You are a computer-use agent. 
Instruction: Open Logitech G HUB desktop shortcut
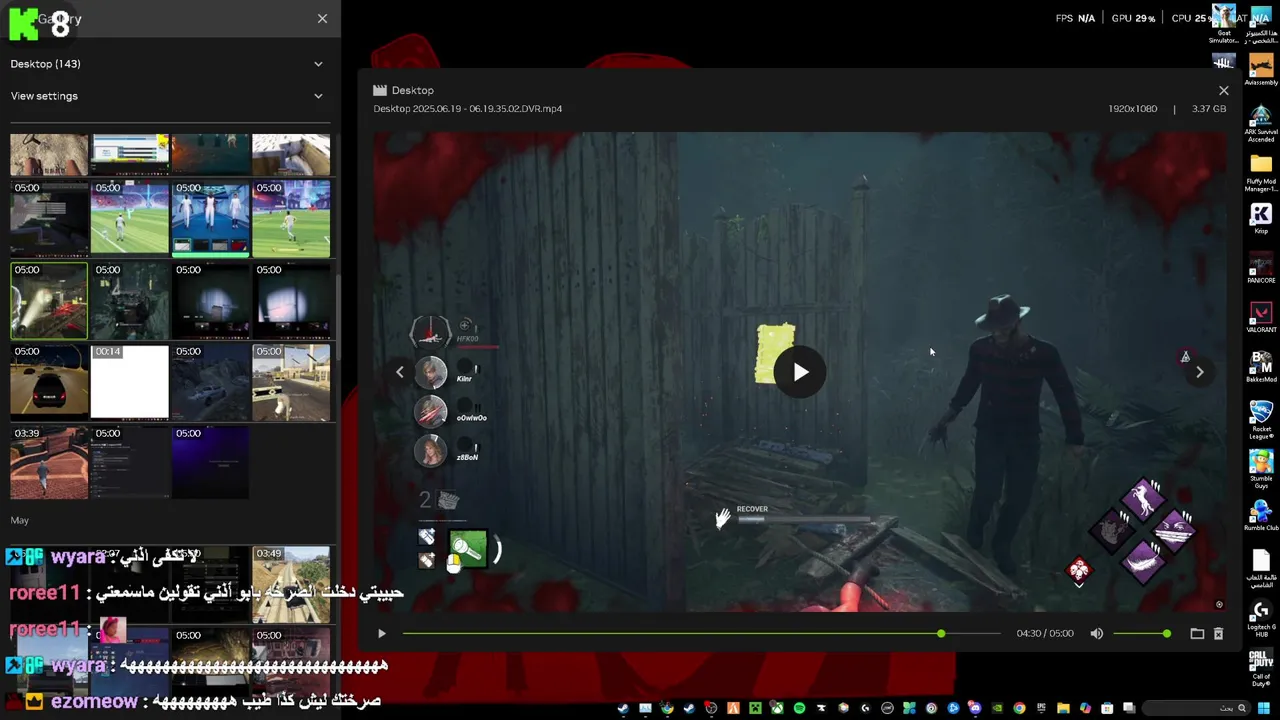click(x=1261, y=619)
